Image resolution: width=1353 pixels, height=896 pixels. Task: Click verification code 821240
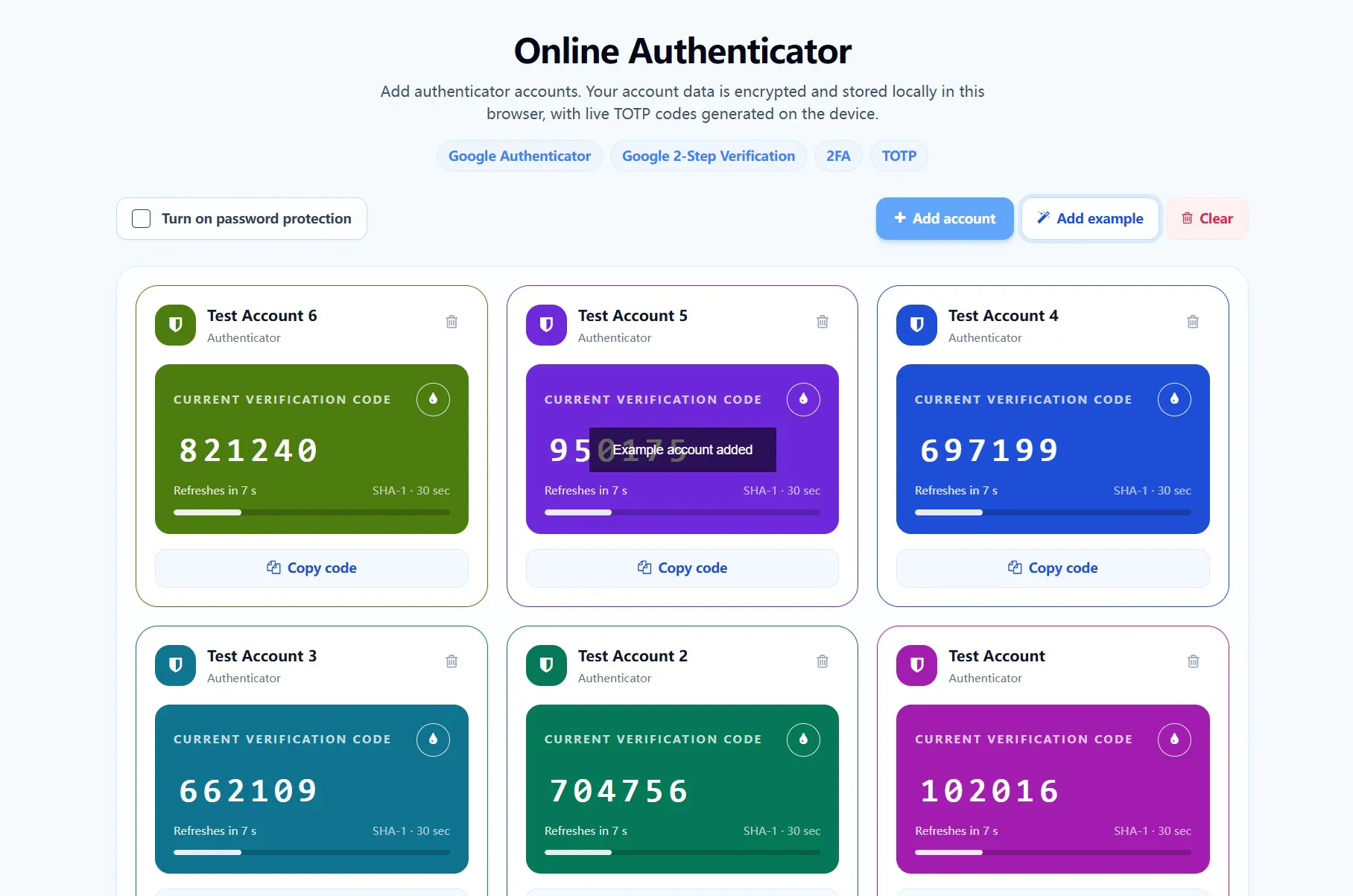coord(249,451)
